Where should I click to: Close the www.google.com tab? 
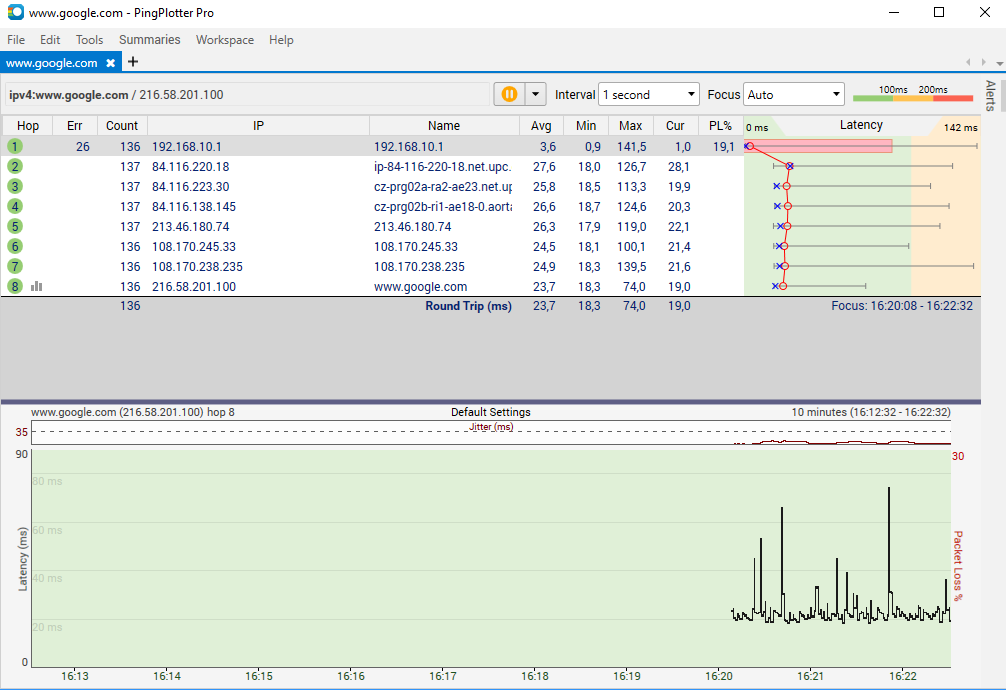(x=111, y=63)
